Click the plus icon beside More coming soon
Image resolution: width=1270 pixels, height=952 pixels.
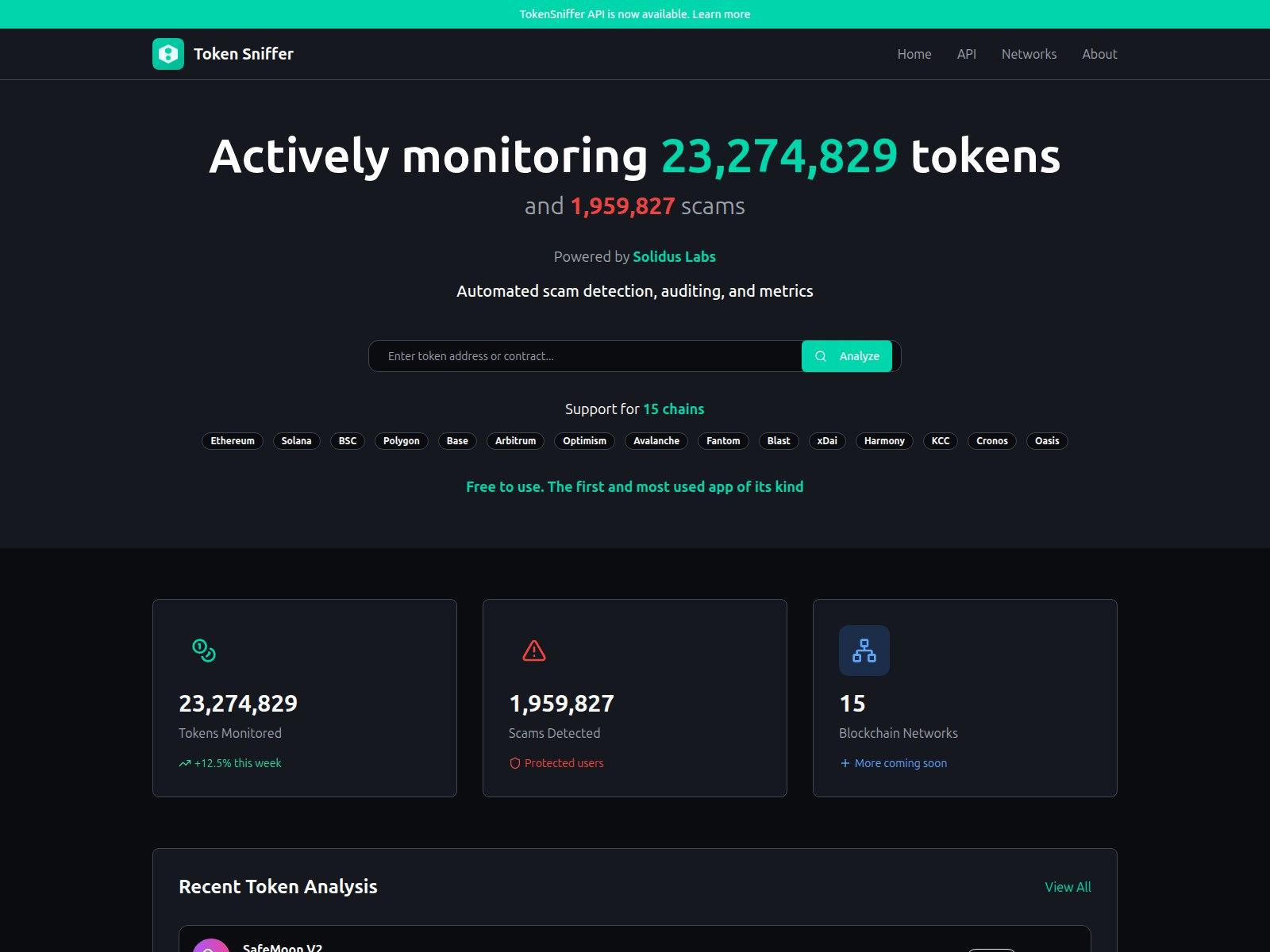point(845,763)
